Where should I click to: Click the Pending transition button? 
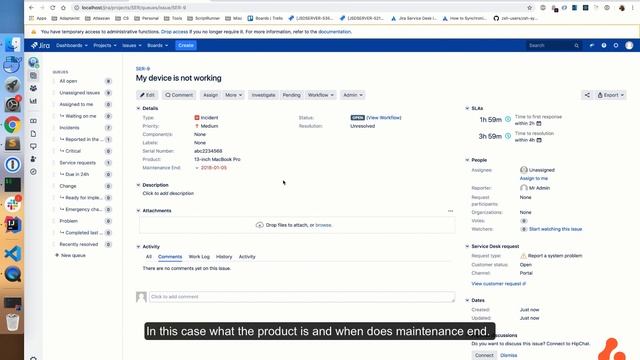click(x=291, y=95)
